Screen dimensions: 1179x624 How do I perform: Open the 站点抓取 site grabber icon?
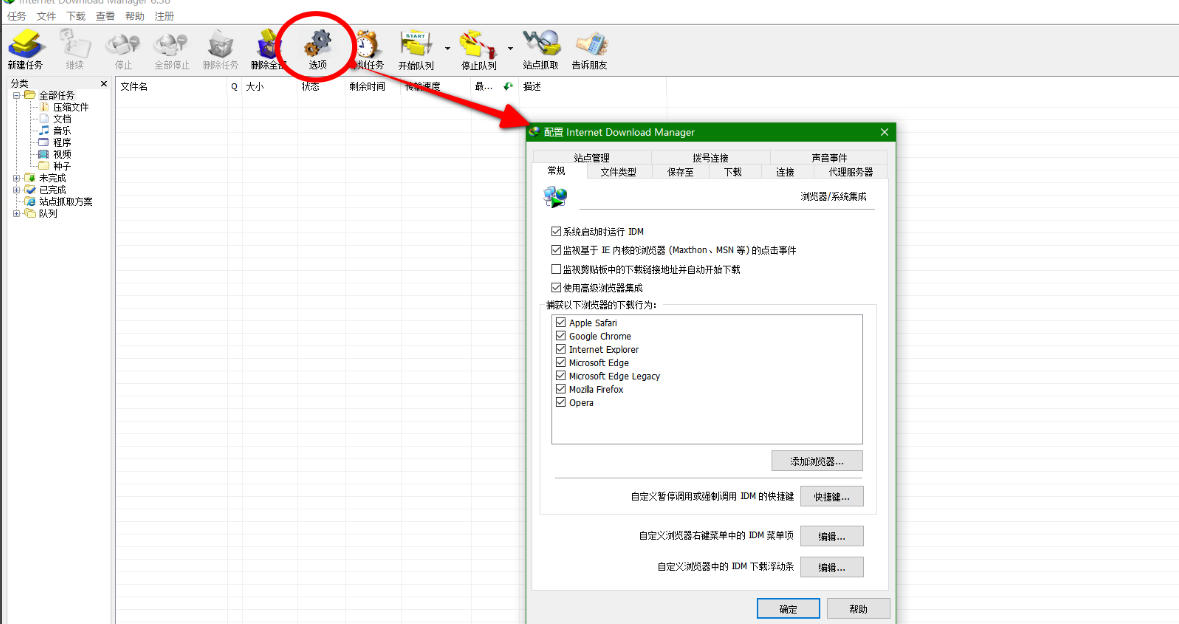[541, 50]
